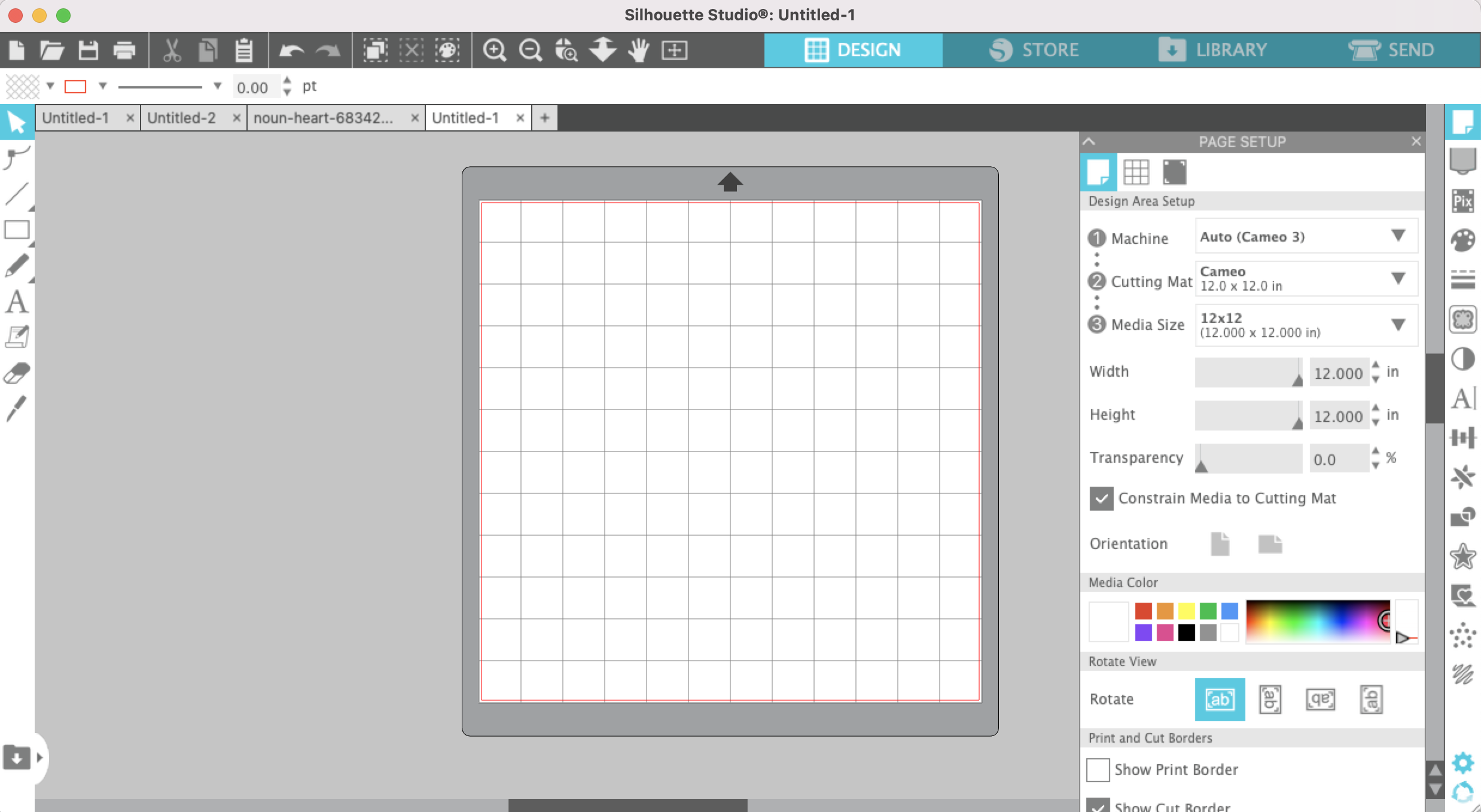The height and width of the screenshot is (812, 1481).
Task: Print the design
Action: pyautogui.click(x=124, y=50)
